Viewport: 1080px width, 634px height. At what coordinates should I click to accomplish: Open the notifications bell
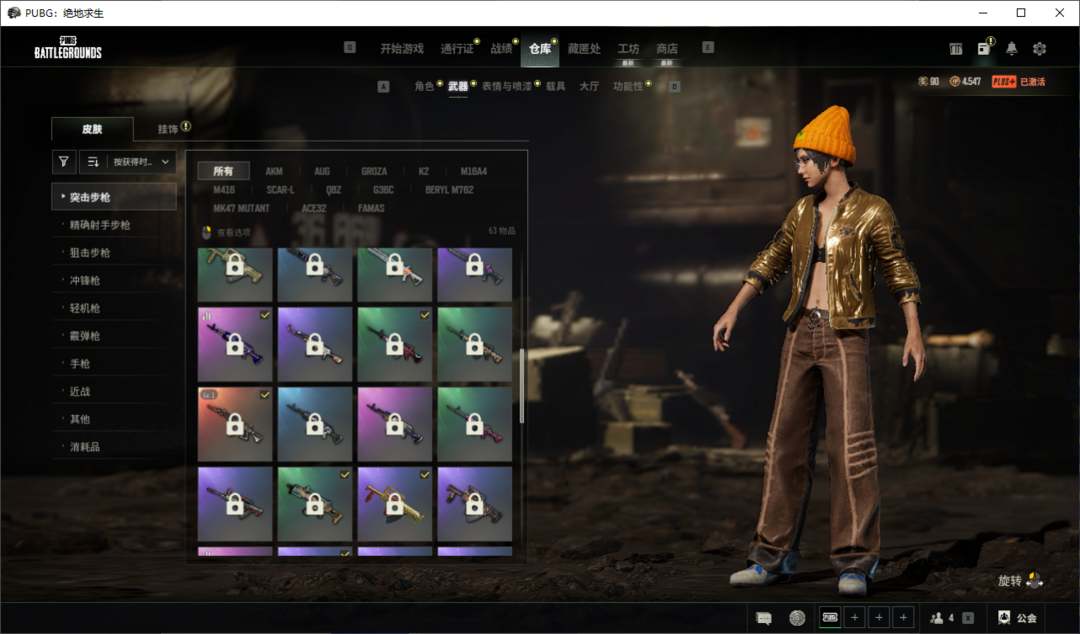[x=1011, y=49]
